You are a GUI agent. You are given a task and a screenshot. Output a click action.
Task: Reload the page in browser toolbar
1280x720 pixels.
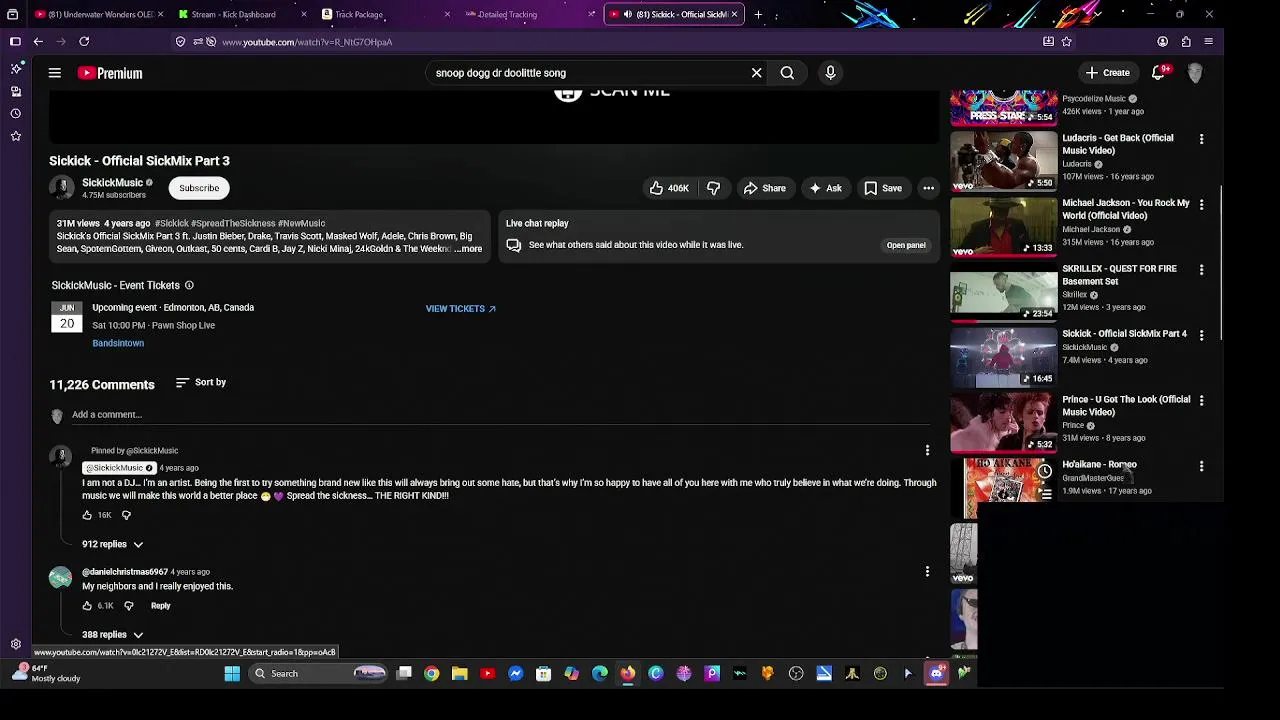(x=84, y=41)
